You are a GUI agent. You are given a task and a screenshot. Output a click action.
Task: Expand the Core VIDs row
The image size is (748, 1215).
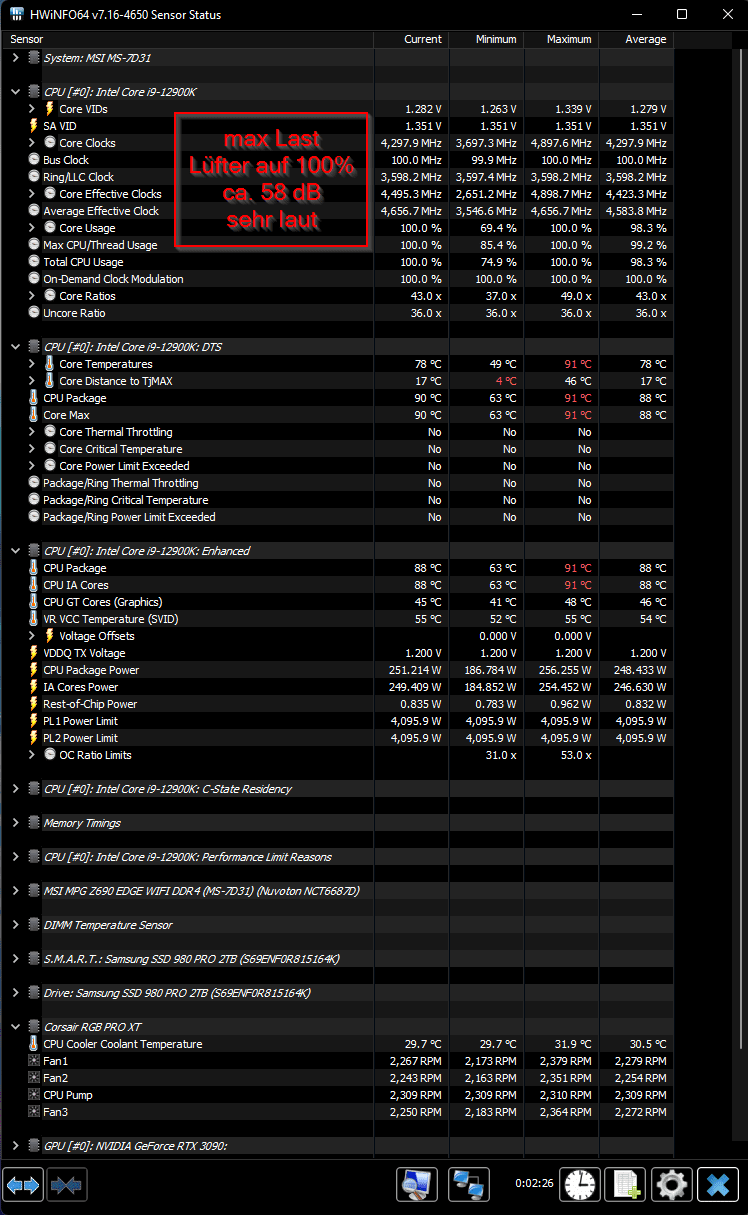(32, 109)
